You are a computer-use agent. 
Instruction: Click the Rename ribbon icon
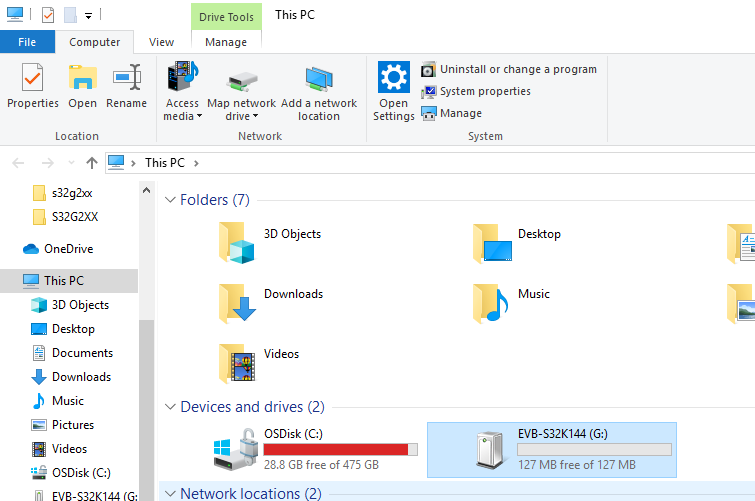pos(127,78)
